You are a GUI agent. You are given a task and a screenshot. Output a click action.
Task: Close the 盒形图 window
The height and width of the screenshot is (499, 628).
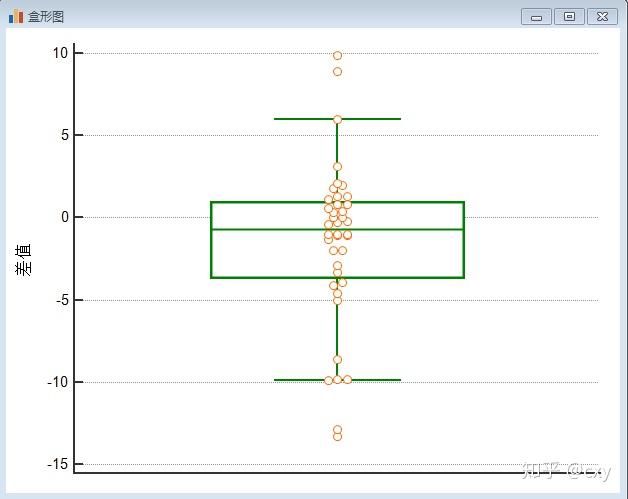(602, 17)
